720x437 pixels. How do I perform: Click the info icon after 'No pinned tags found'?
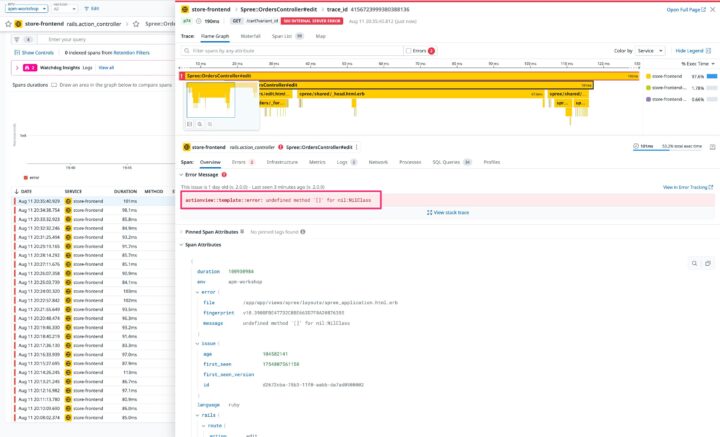coord(303,232)
